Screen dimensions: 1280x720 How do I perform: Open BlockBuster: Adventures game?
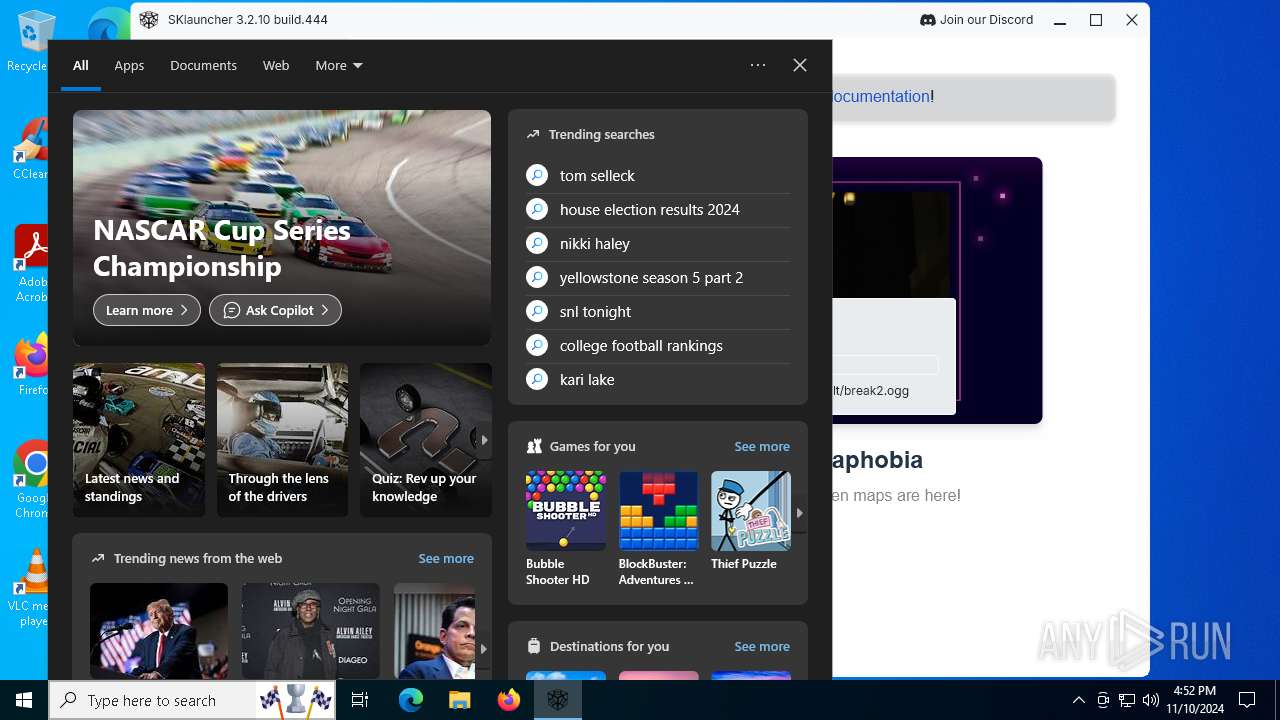pos(658,529)
